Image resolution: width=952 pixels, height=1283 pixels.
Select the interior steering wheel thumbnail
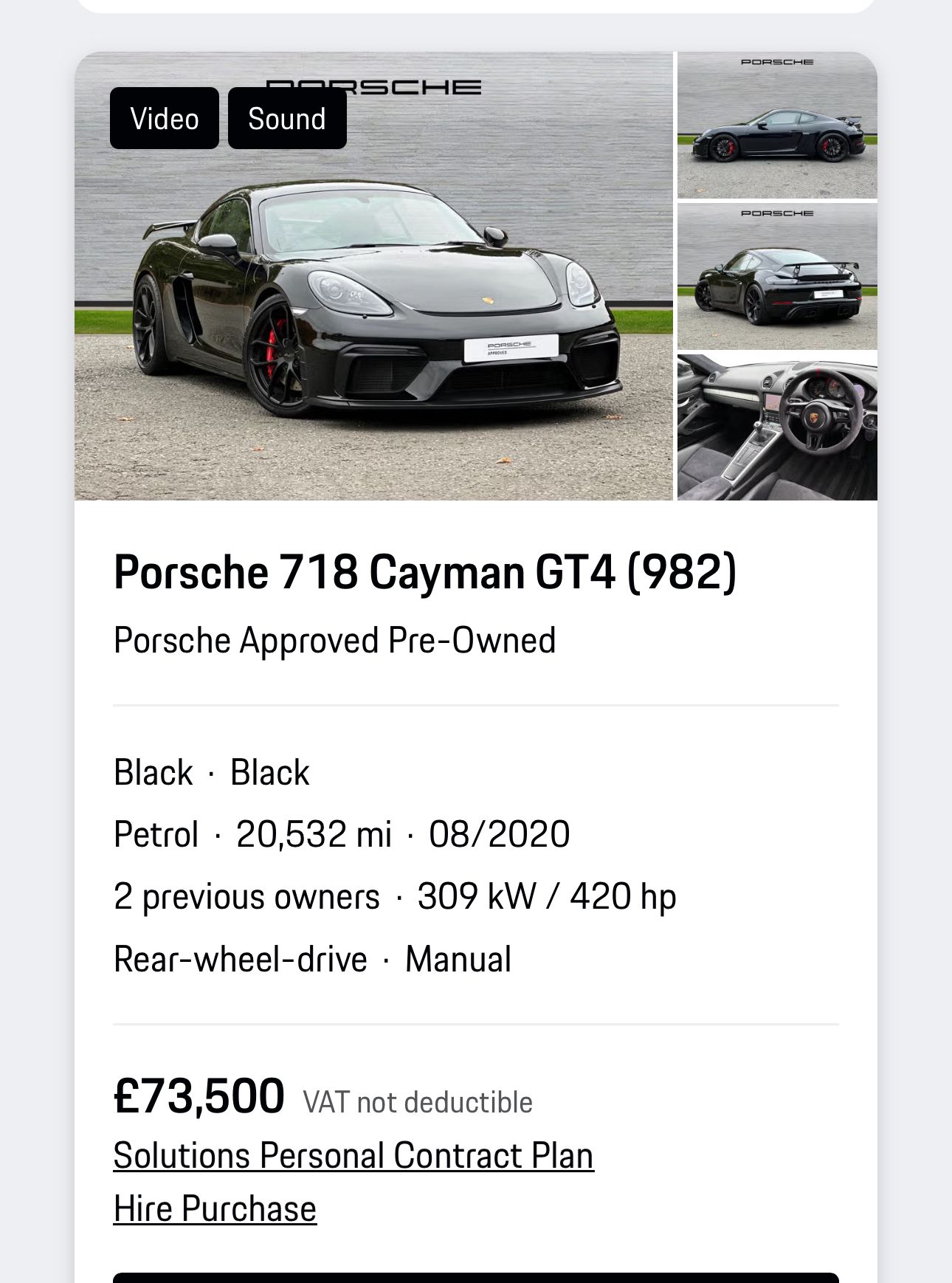777,427
